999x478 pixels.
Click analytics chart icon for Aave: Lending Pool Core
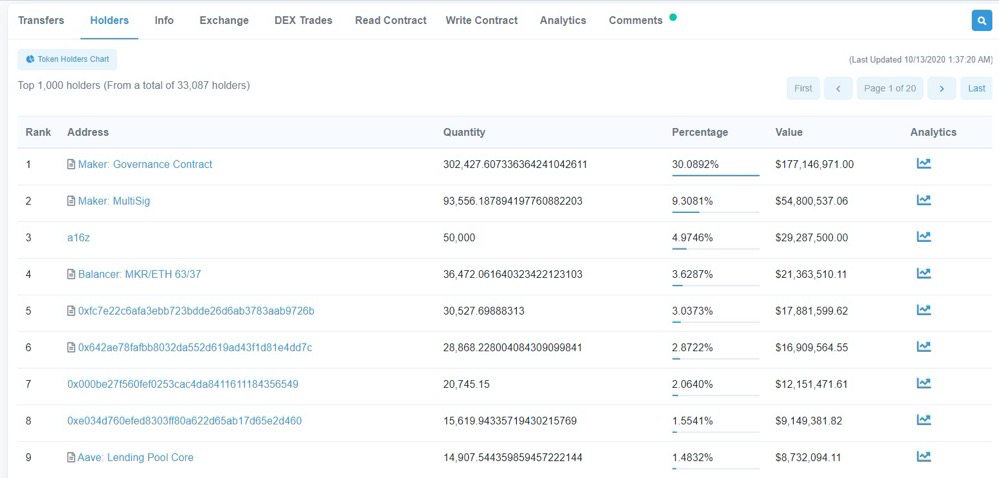pyautogui.click(x=923, y=457)
